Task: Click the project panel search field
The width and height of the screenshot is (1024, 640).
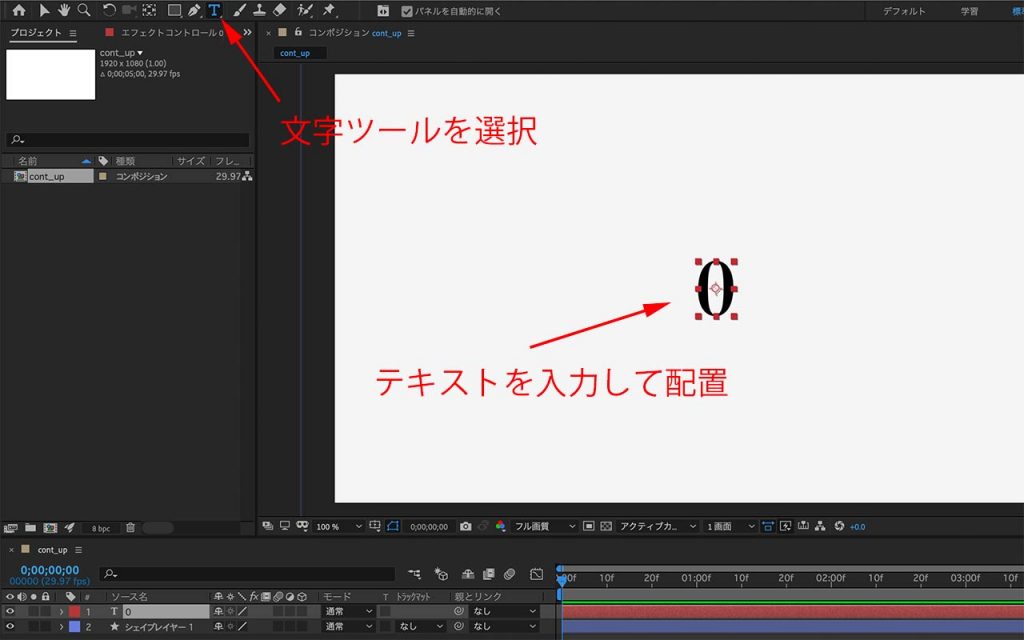Action: tap(128, 140)
